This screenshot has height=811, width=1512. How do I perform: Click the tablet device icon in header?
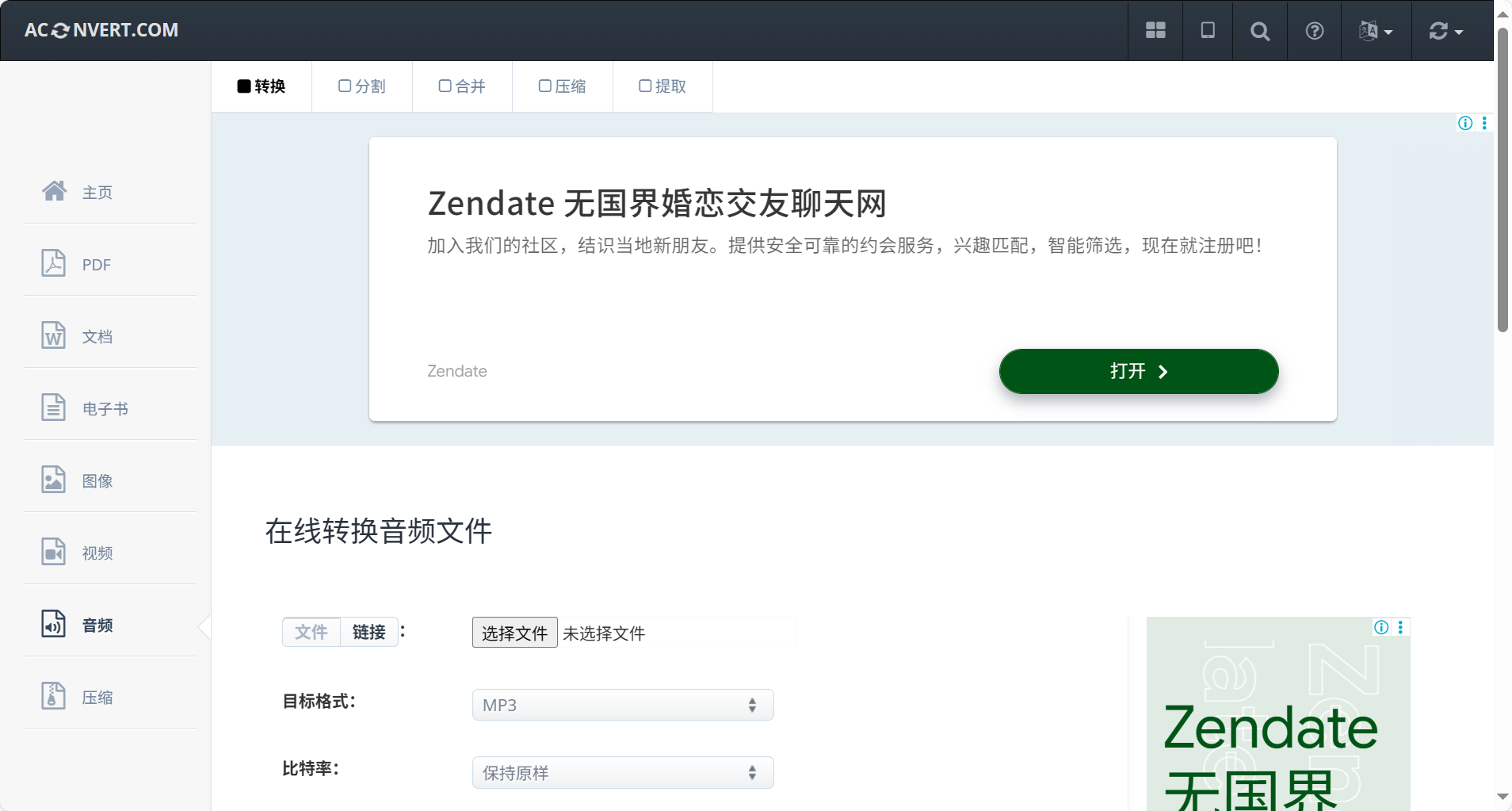[x=1208, y=30]
